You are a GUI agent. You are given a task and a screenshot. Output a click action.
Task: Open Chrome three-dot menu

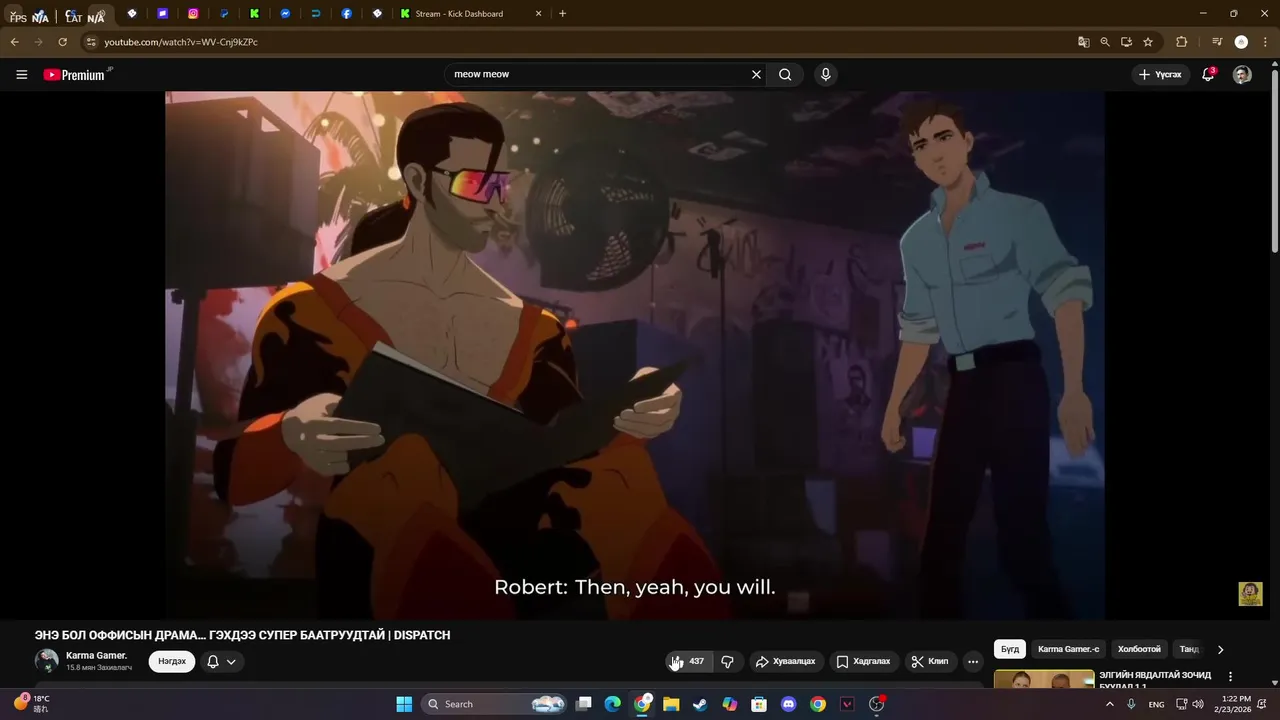(1265, 42)
